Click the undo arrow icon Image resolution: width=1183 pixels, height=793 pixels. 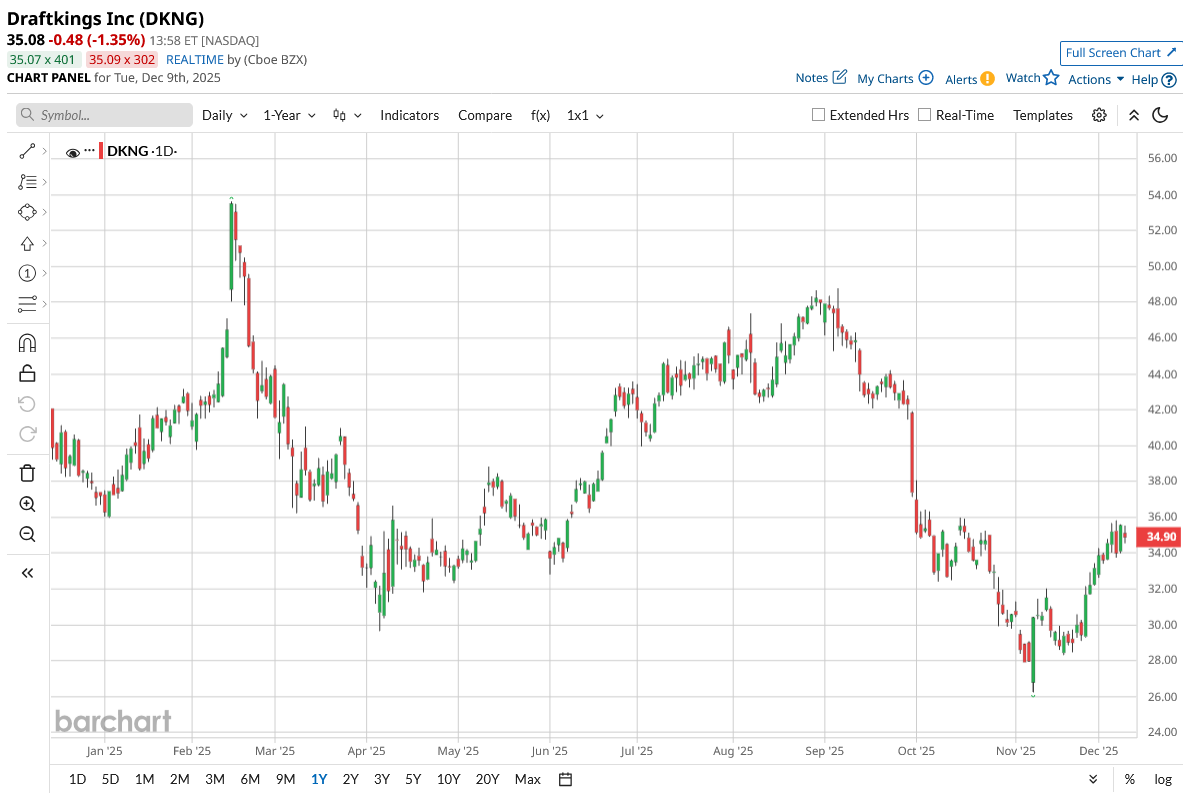coord(27,404)
